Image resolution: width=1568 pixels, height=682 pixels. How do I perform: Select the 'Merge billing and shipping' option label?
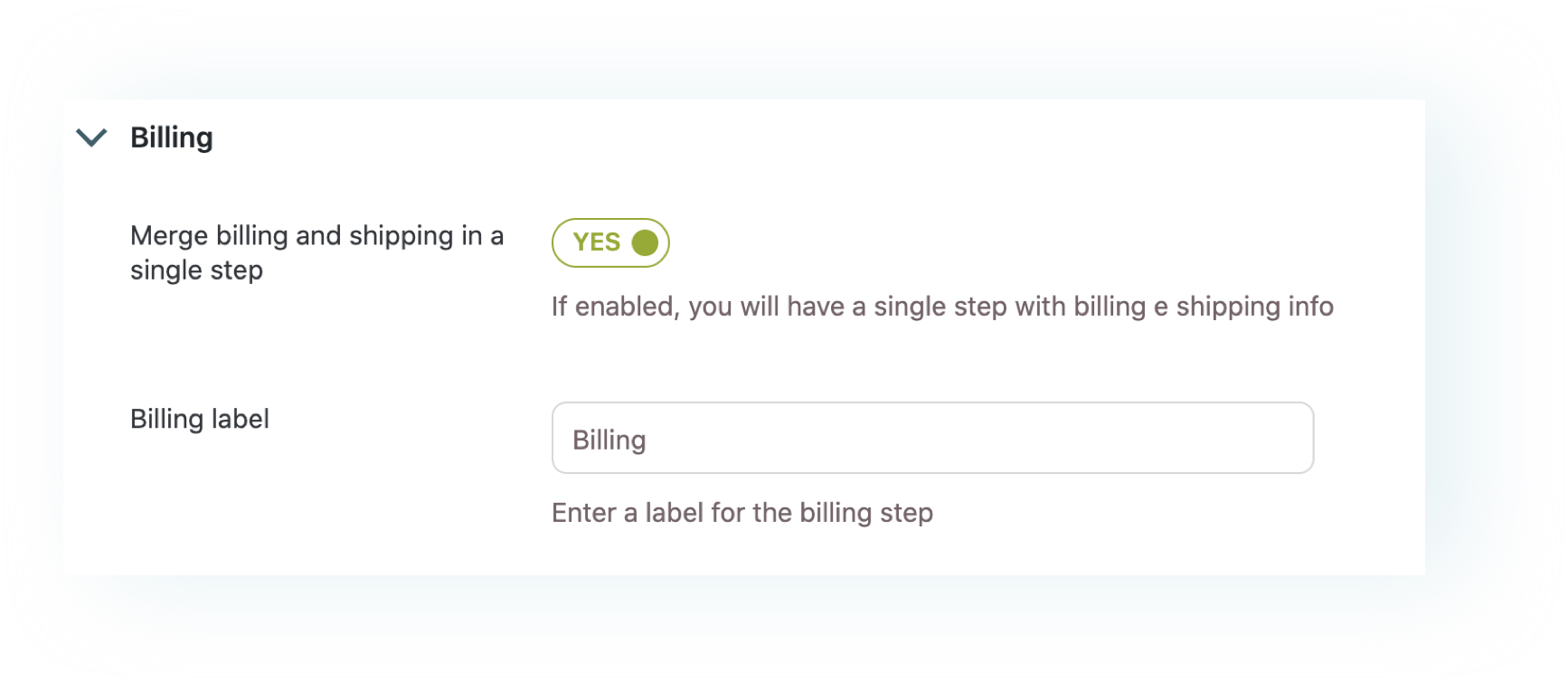tap(316, 252)
